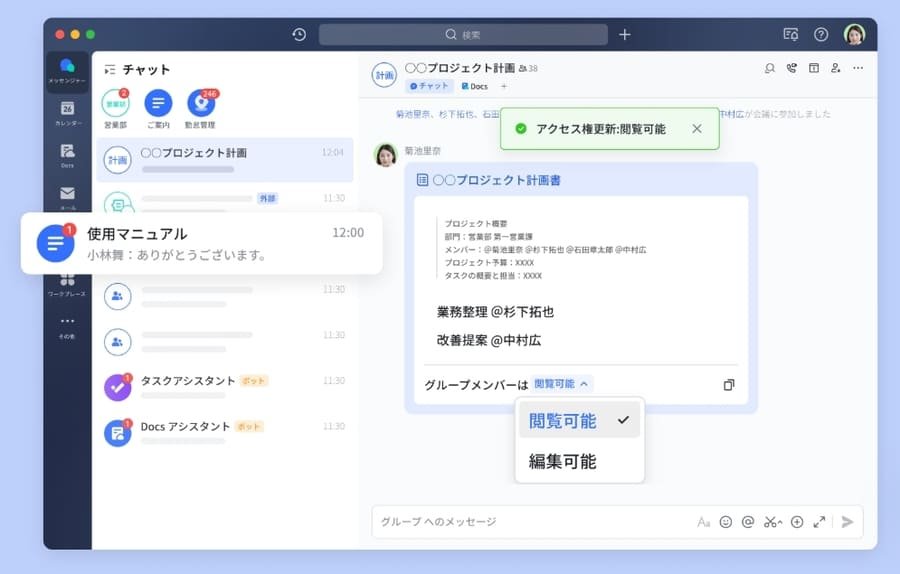This screenshot has height=574, width=900.
Task: Switch to the Docs tab in the header
Action: tap(475, 86)
